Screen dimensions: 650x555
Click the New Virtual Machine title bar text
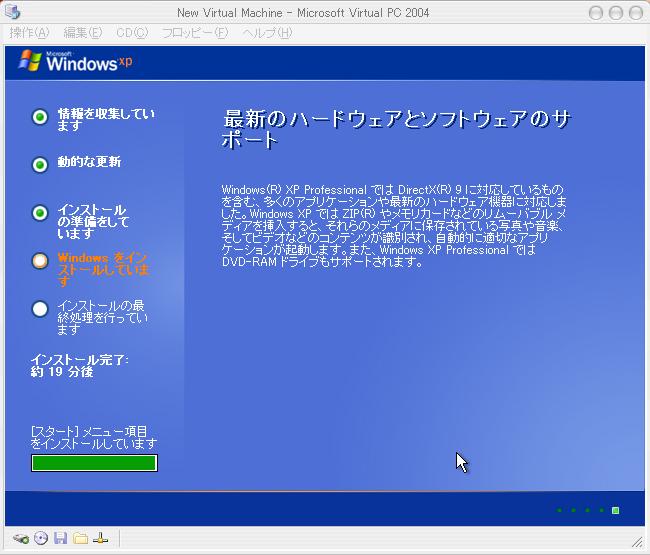coord(303,13)
